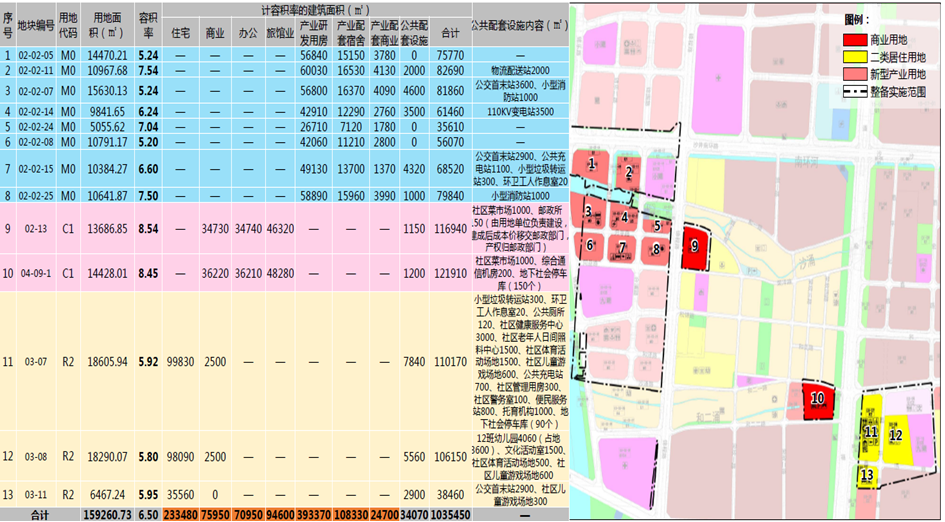Click floor area ratio 8.54 cell
Image resolution: width=945 pixels, height=522 pixels.
148,229
